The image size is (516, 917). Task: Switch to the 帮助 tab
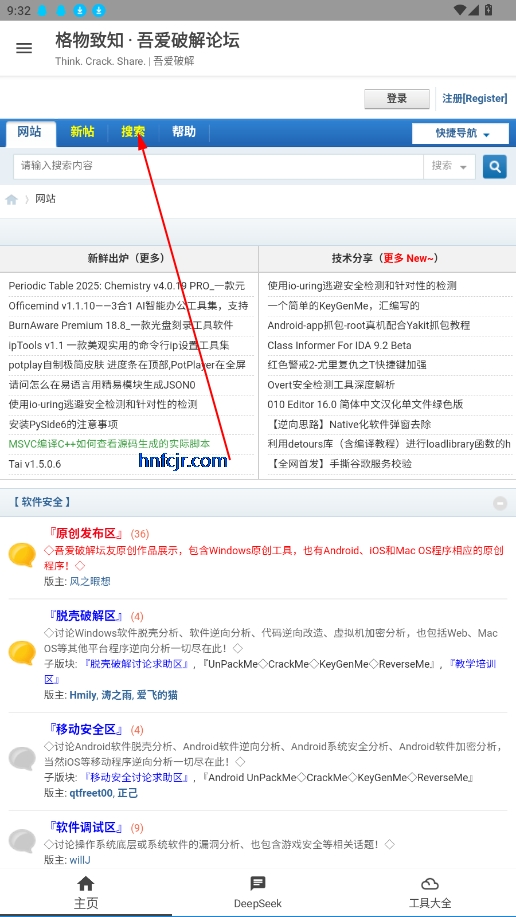pyautogui.click(x=184, y=132)
